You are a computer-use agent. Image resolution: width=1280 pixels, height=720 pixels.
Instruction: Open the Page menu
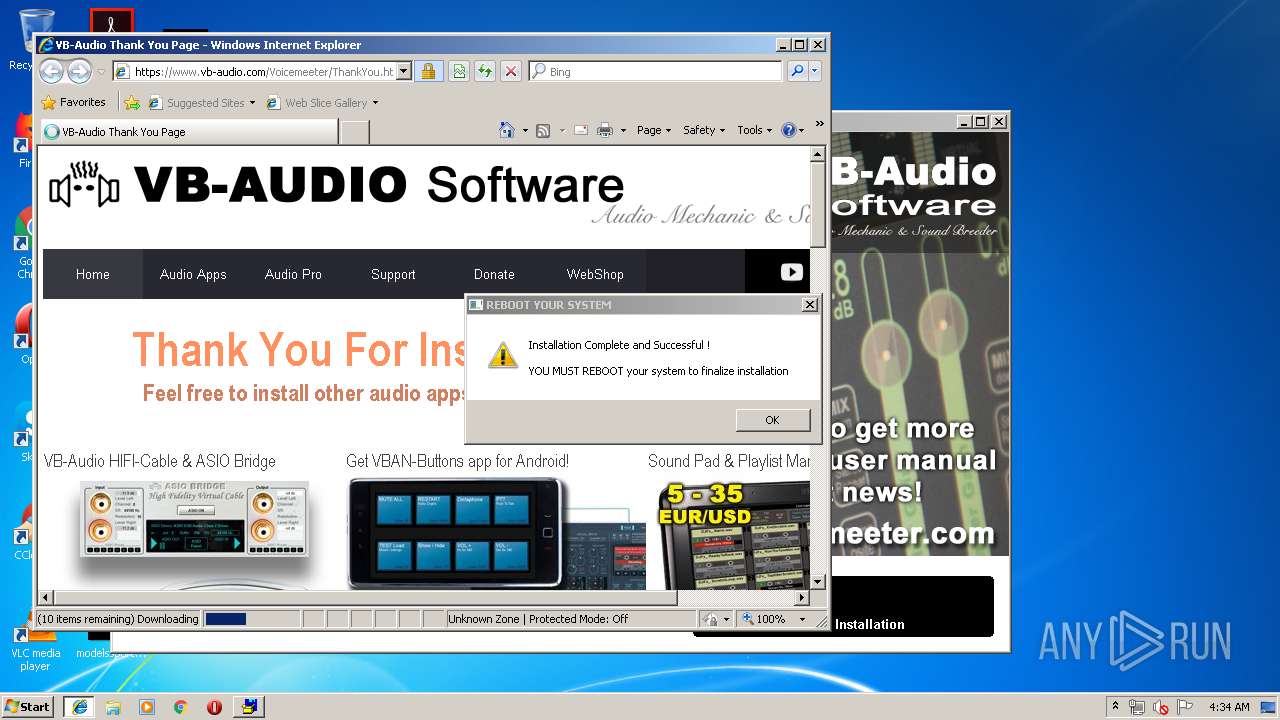[x=653, y=130]
